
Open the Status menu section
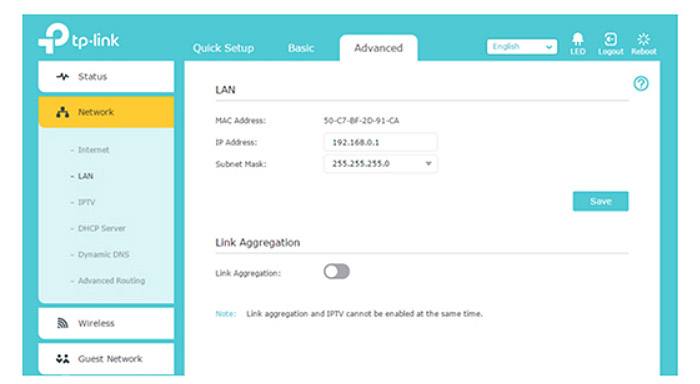coord(106,76)
